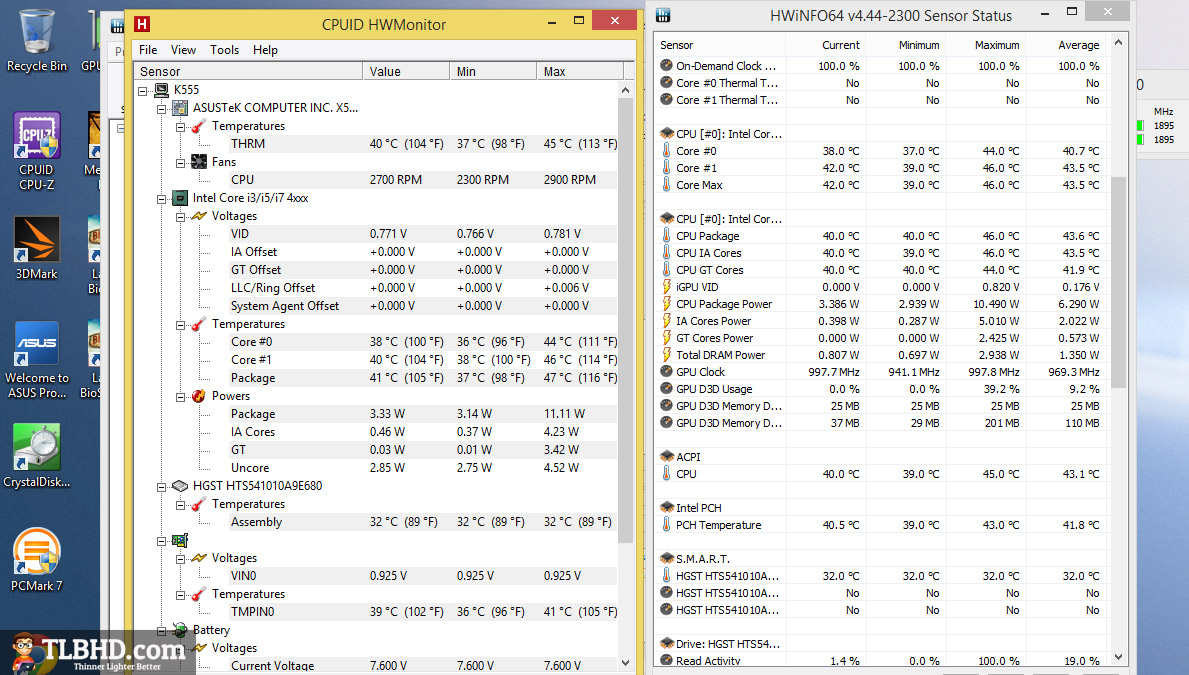This screenshot has height=675, width=1189.
Task: Select GPU D3D Usage row
Action: (880, 389)
